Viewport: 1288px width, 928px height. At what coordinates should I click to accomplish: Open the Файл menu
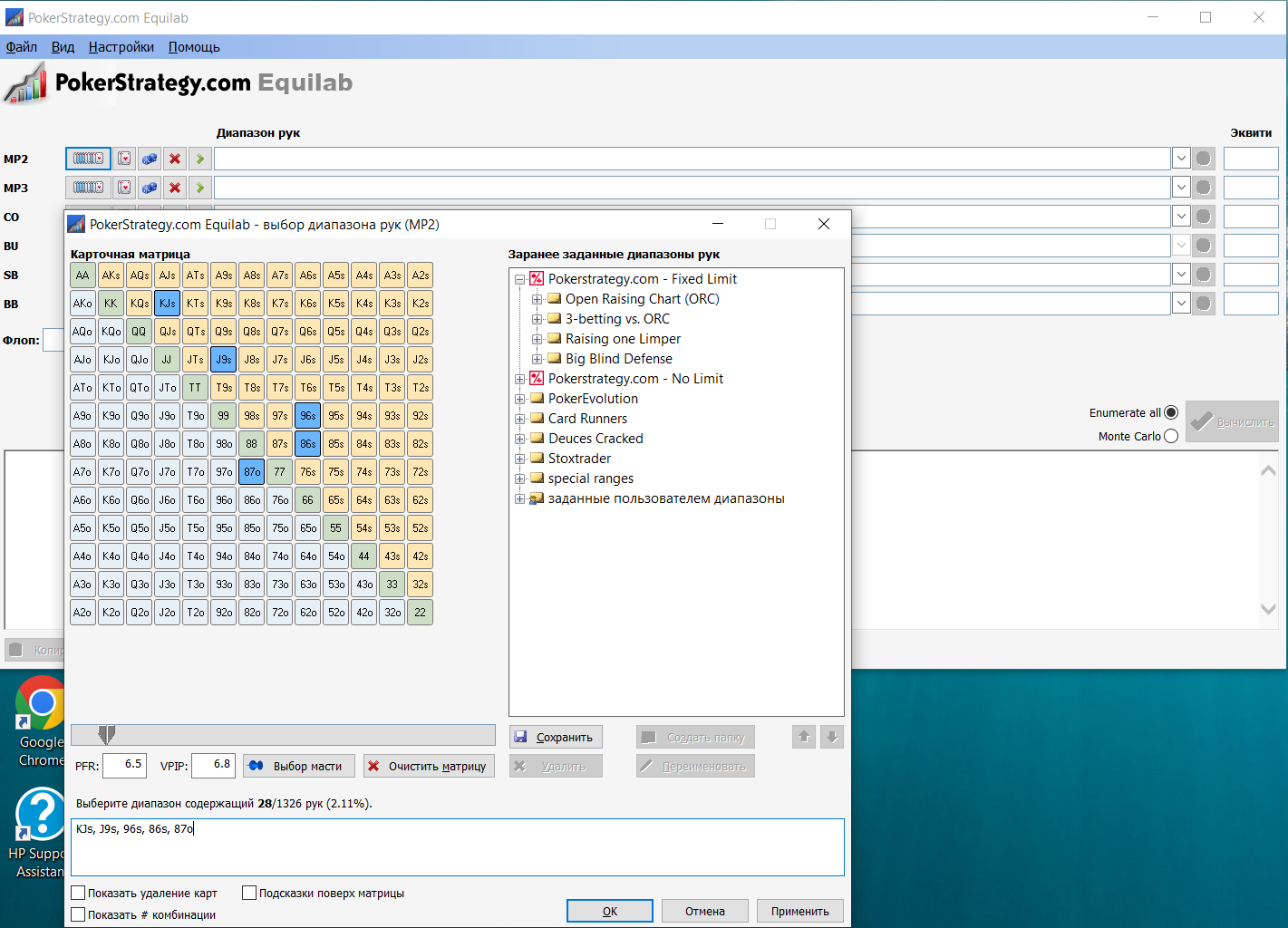point(22,47)
